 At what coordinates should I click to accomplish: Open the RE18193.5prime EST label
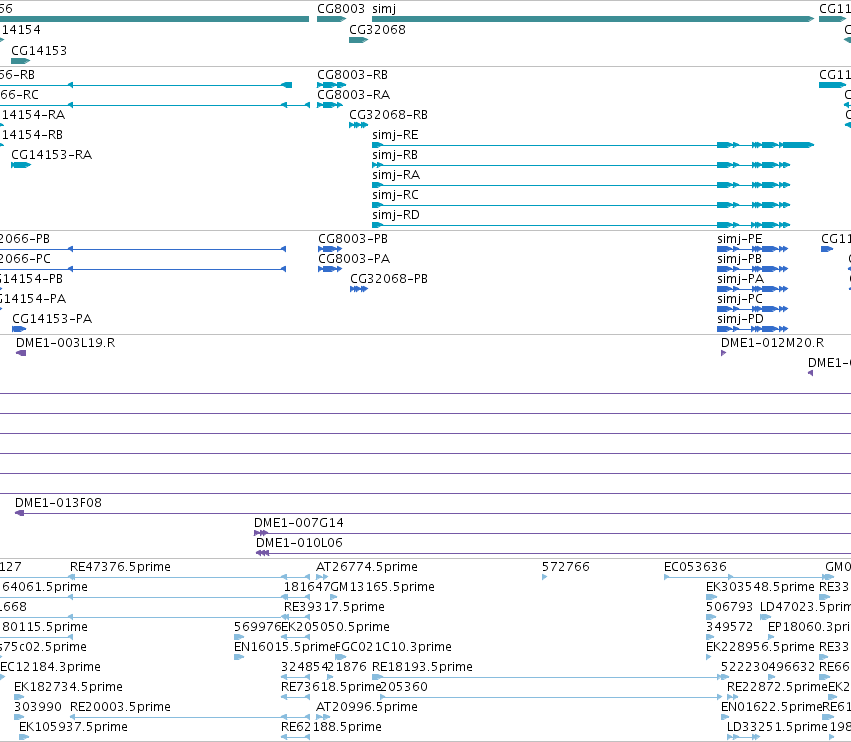pyautogui.click(x=422, y=668)
